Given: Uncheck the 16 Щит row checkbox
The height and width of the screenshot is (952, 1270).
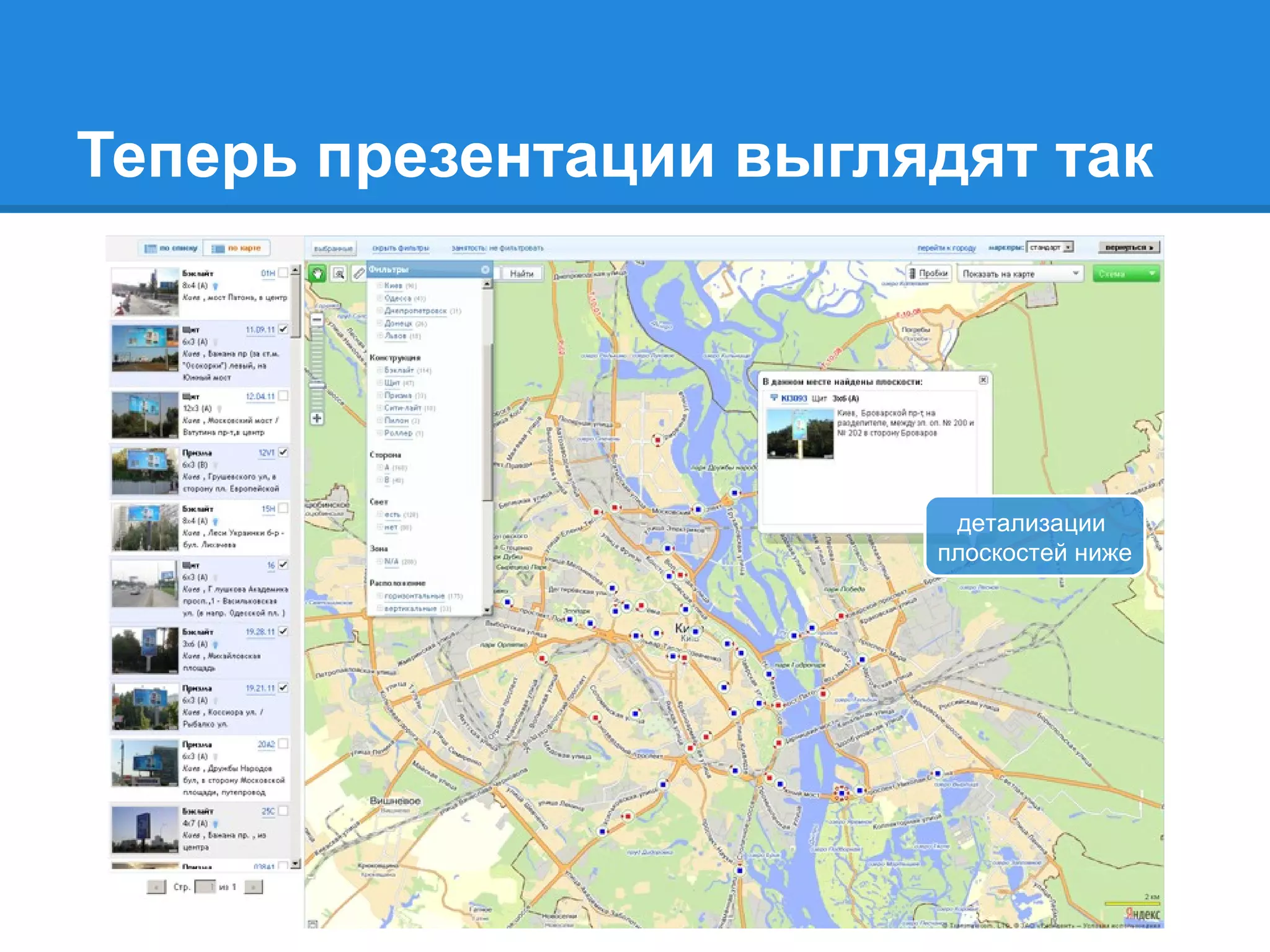Looking at the screenshot, I should [x=283, y=565].
